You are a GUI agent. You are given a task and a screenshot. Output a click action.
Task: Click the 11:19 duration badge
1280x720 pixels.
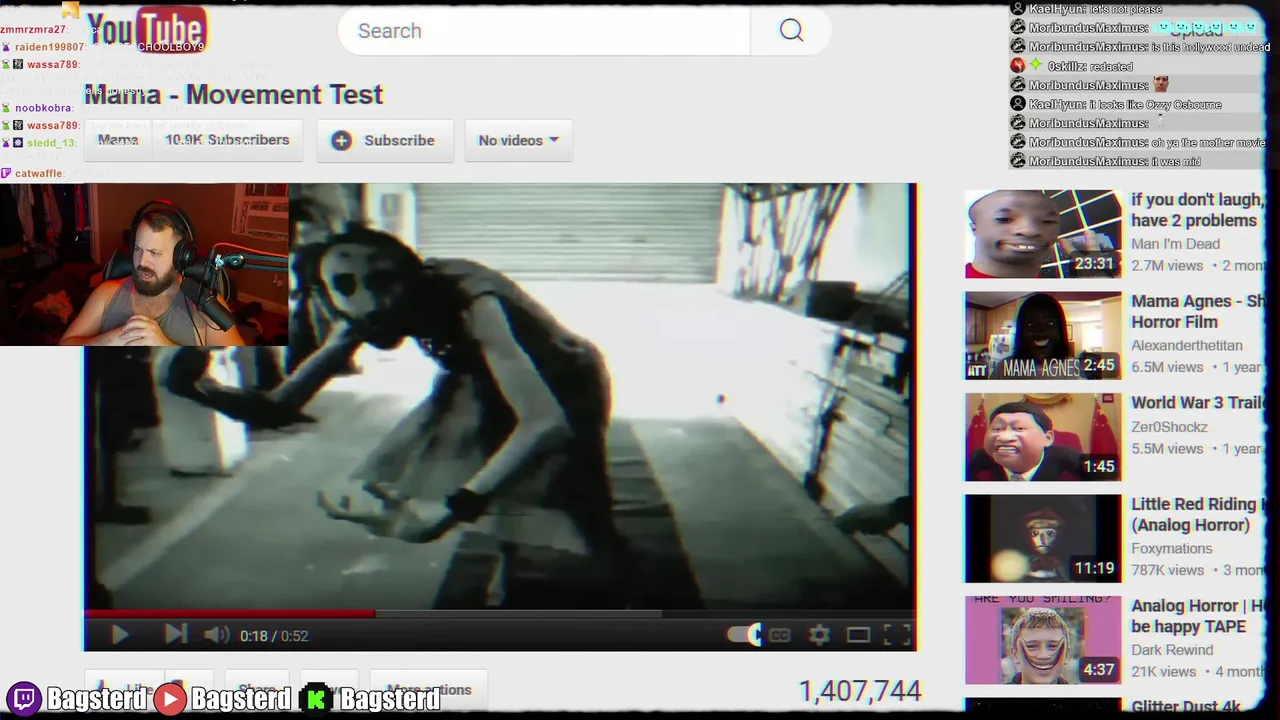tap(1094, 568)
